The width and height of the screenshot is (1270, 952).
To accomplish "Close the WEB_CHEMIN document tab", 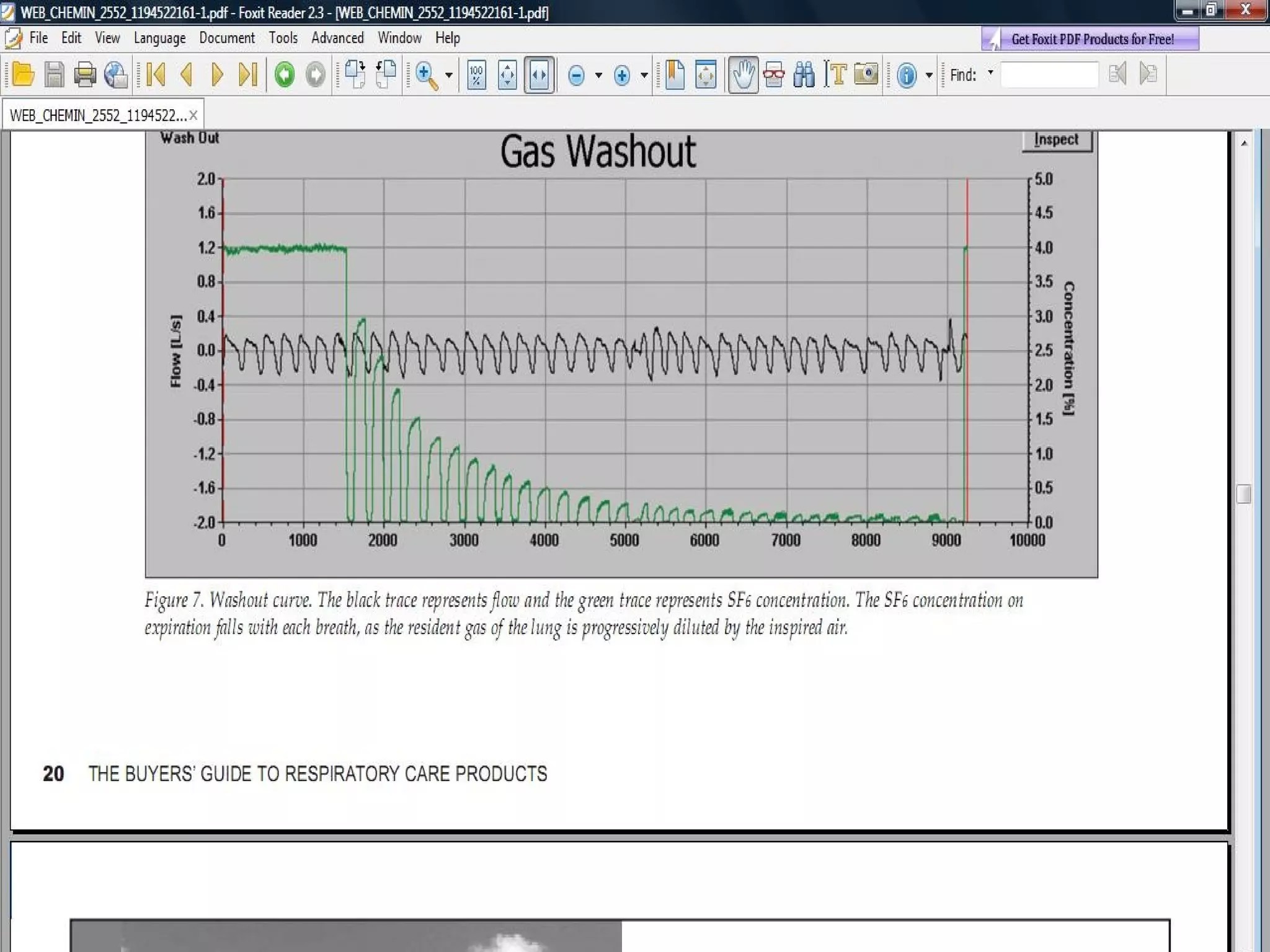I will tap(193, 115).
